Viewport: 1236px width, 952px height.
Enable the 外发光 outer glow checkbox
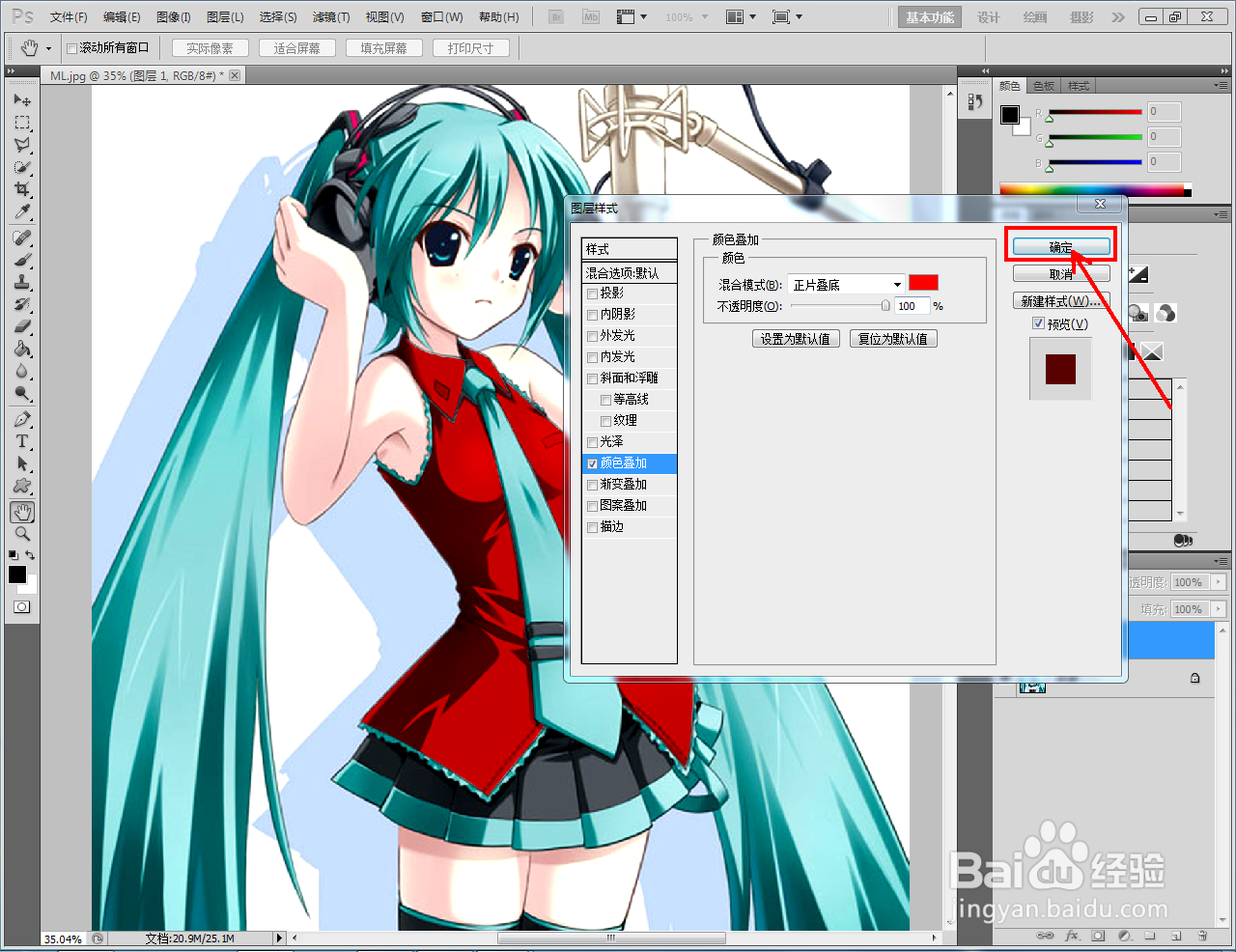pos(593,336)
